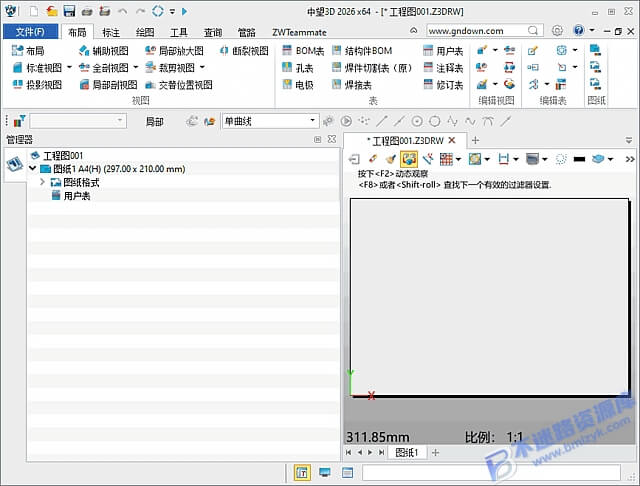640x486 pixels.
Task: Expand the 图纸格式 tree node
Action: (42, 182)
